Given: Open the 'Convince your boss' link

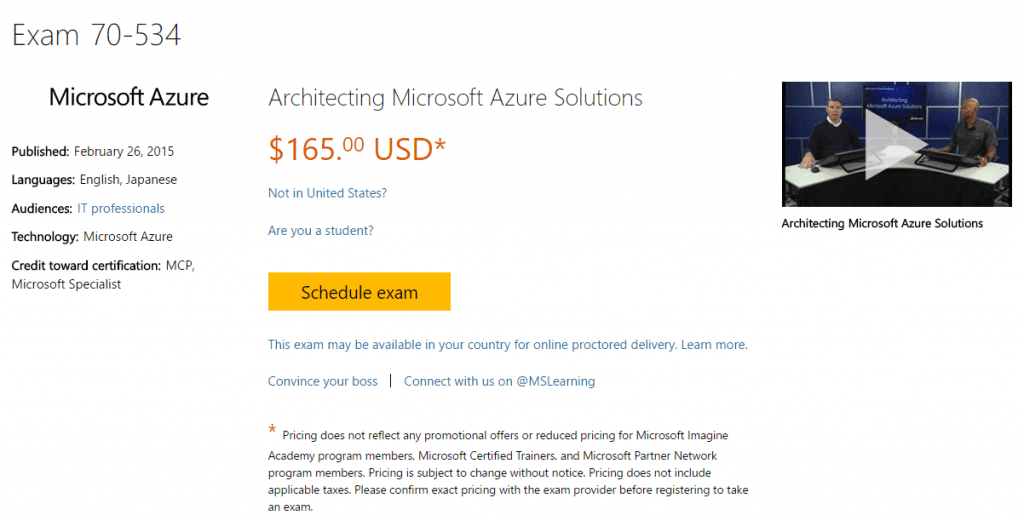Looking at the screenshot, I should [323, 381].
